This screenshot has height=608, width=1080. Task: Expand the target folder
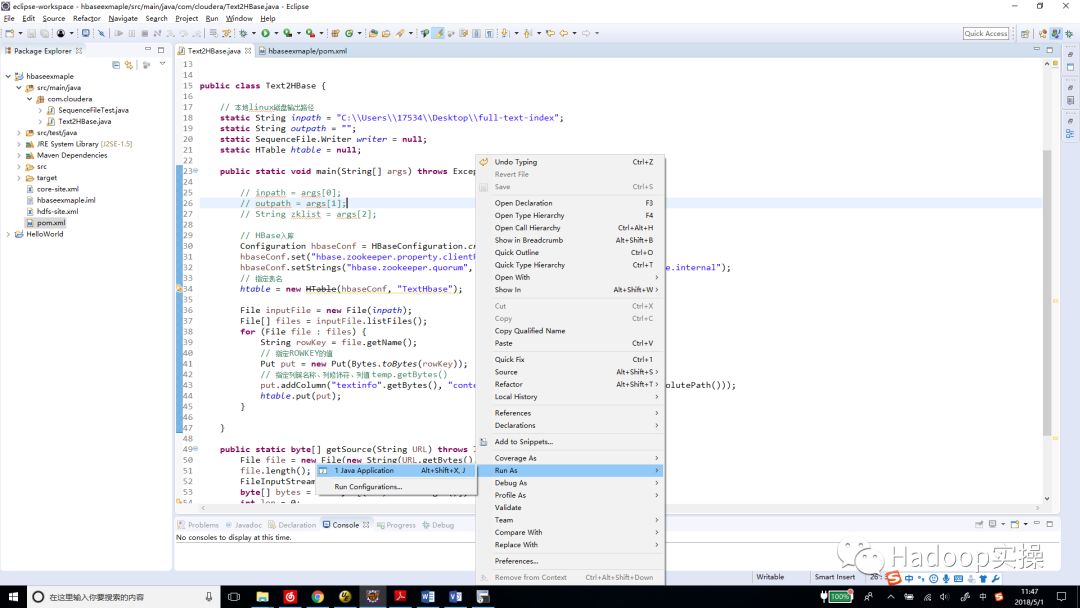(x=19, y=178)
